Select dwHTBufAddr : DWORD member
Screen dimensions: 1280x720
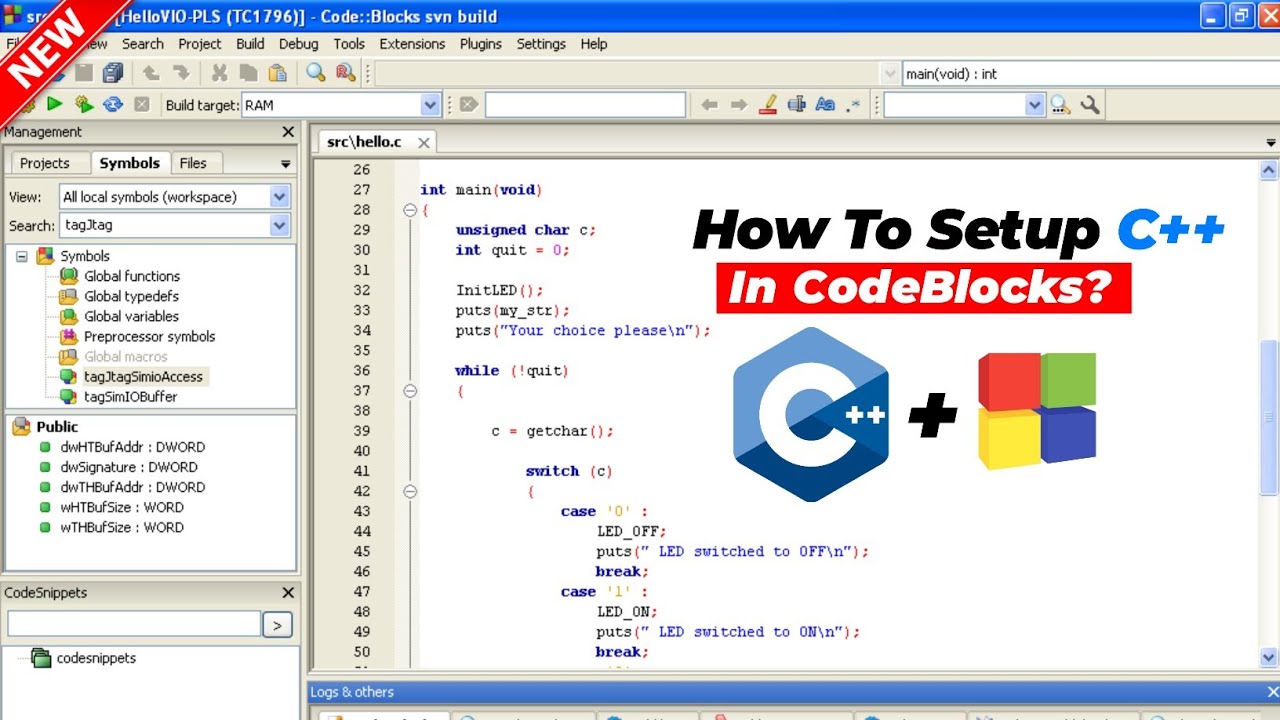tap(132, 447)
